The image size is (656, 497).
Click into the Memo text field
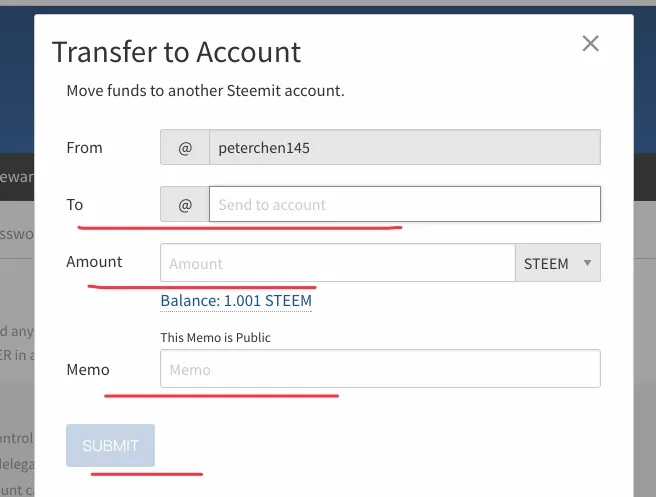pos(380,369)
